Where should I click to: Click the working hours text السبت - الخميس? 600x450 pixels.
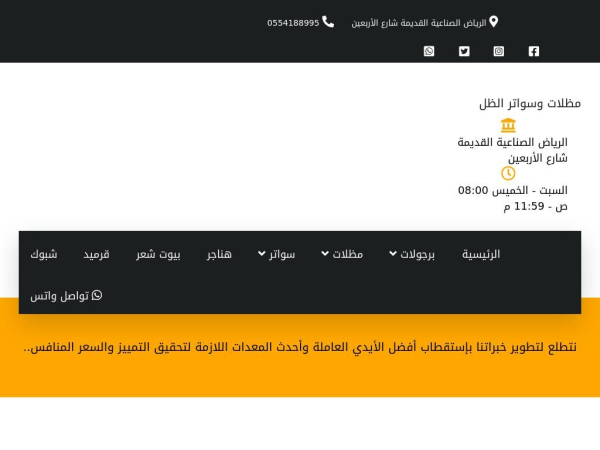click(513, 198)
